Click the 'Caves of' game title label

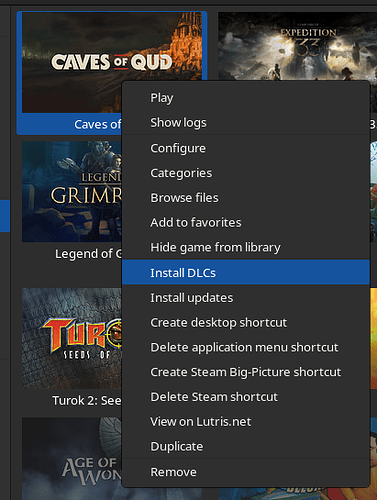tap(98, 124)
